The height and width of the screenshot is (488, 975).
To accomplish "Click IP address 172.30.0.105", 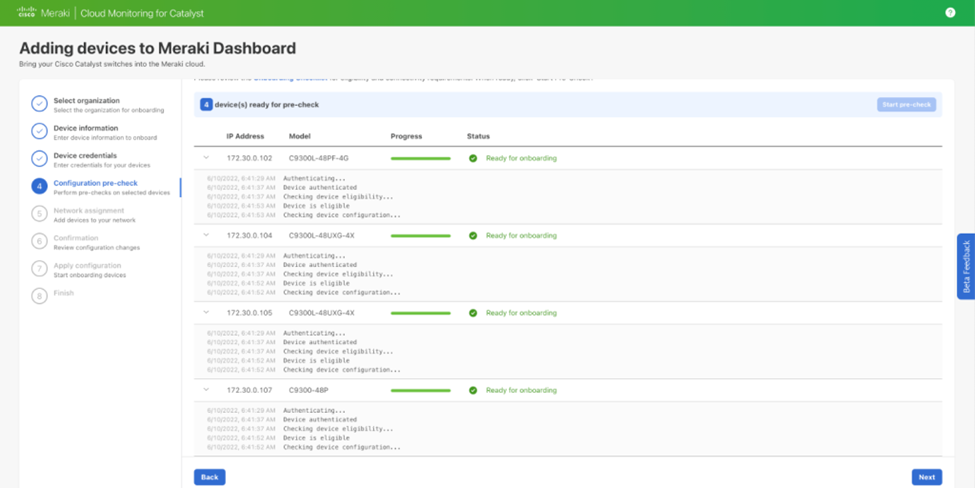I will [249, 313].
